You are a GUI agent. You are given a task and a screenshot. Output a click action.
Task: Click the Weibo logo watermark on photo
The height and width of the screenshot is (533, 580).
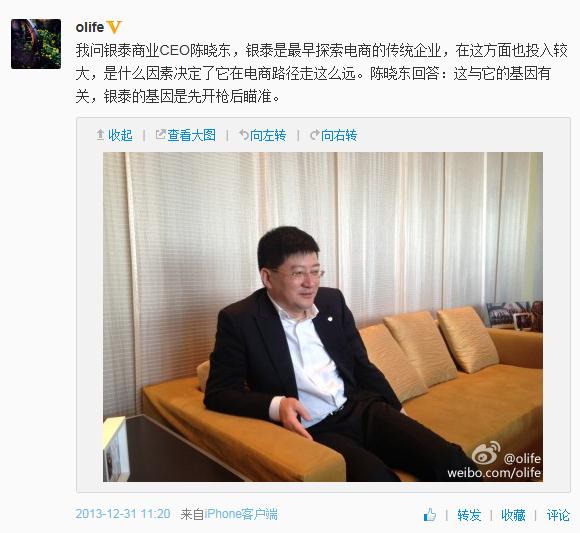pyautogui.click(x=486, y=453)
